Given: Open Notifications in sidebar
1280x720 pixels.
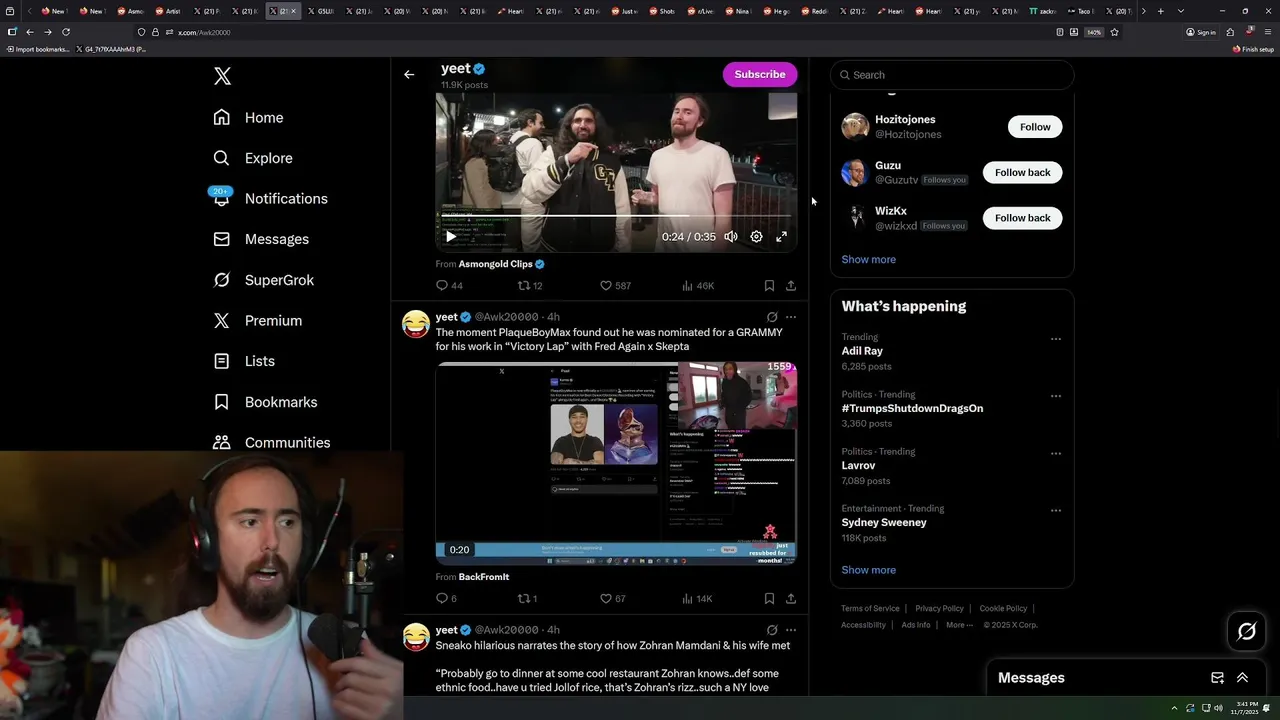Looking at the screenshot, I should (270, 198).
